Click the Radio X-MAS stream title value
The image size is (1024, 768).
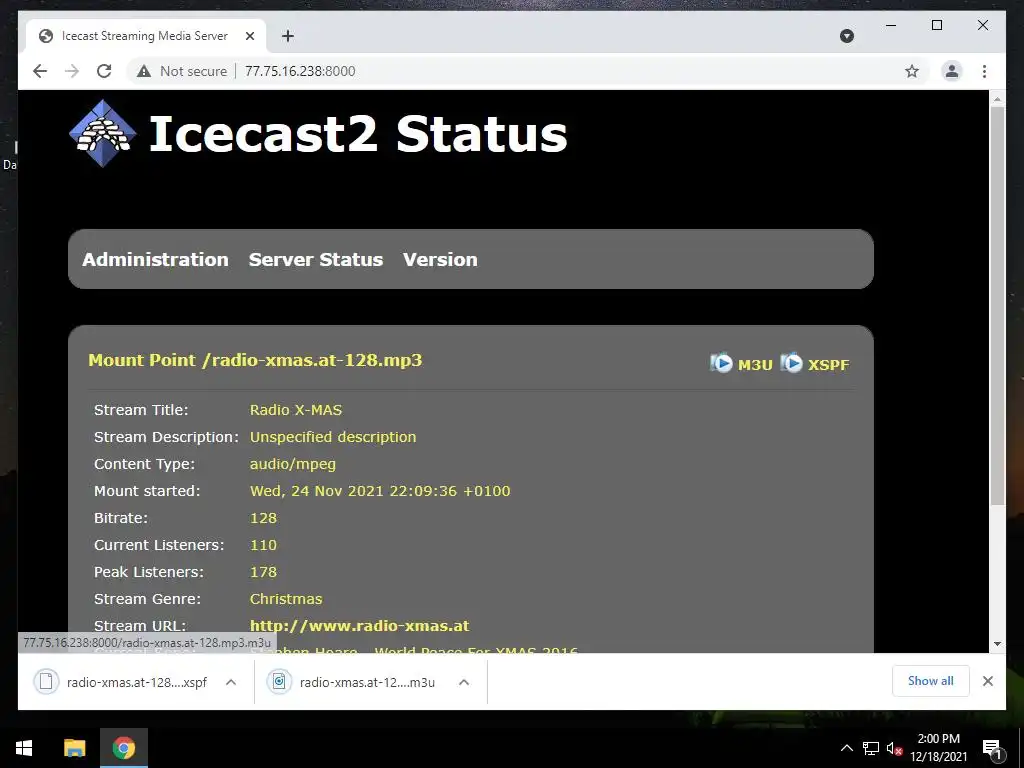click(x=296, y=410)
